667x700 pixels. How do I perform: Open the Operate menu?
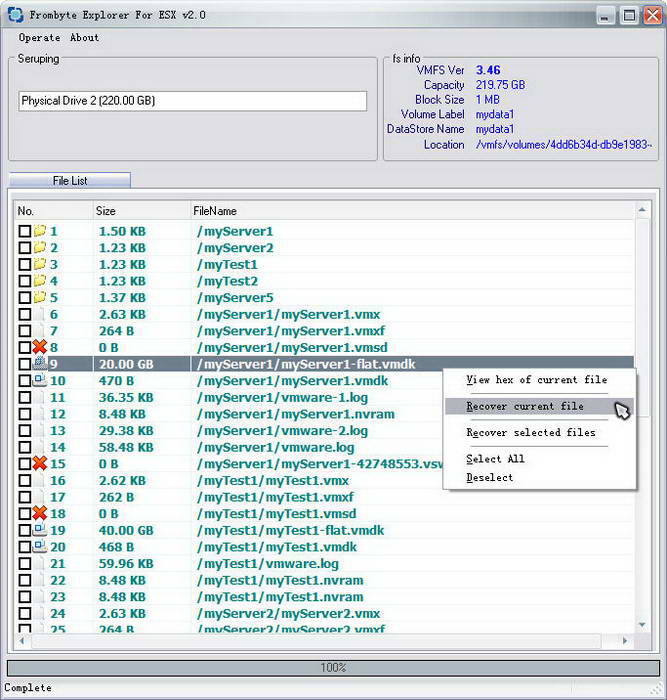[39, 38]
